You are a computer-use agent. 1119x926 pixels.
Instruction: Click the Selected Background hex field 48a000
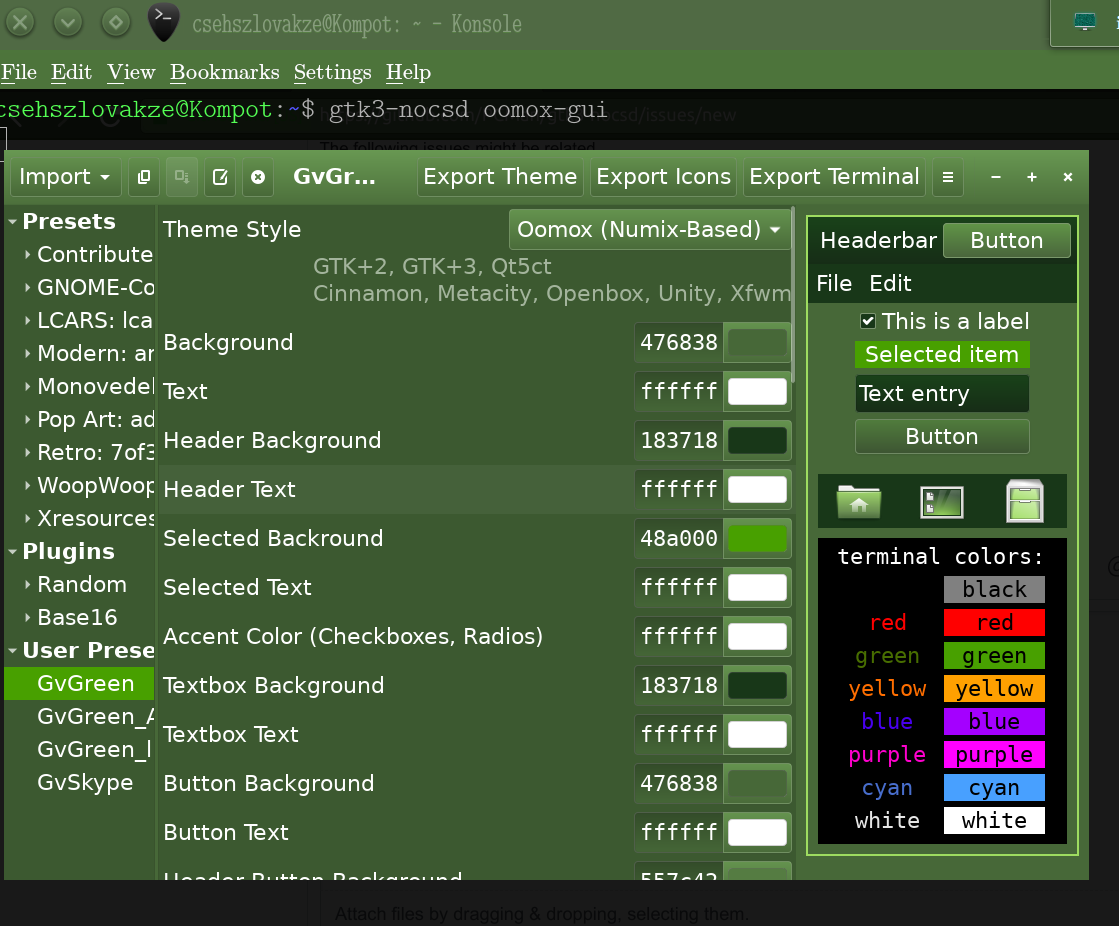tap(679, 538)
